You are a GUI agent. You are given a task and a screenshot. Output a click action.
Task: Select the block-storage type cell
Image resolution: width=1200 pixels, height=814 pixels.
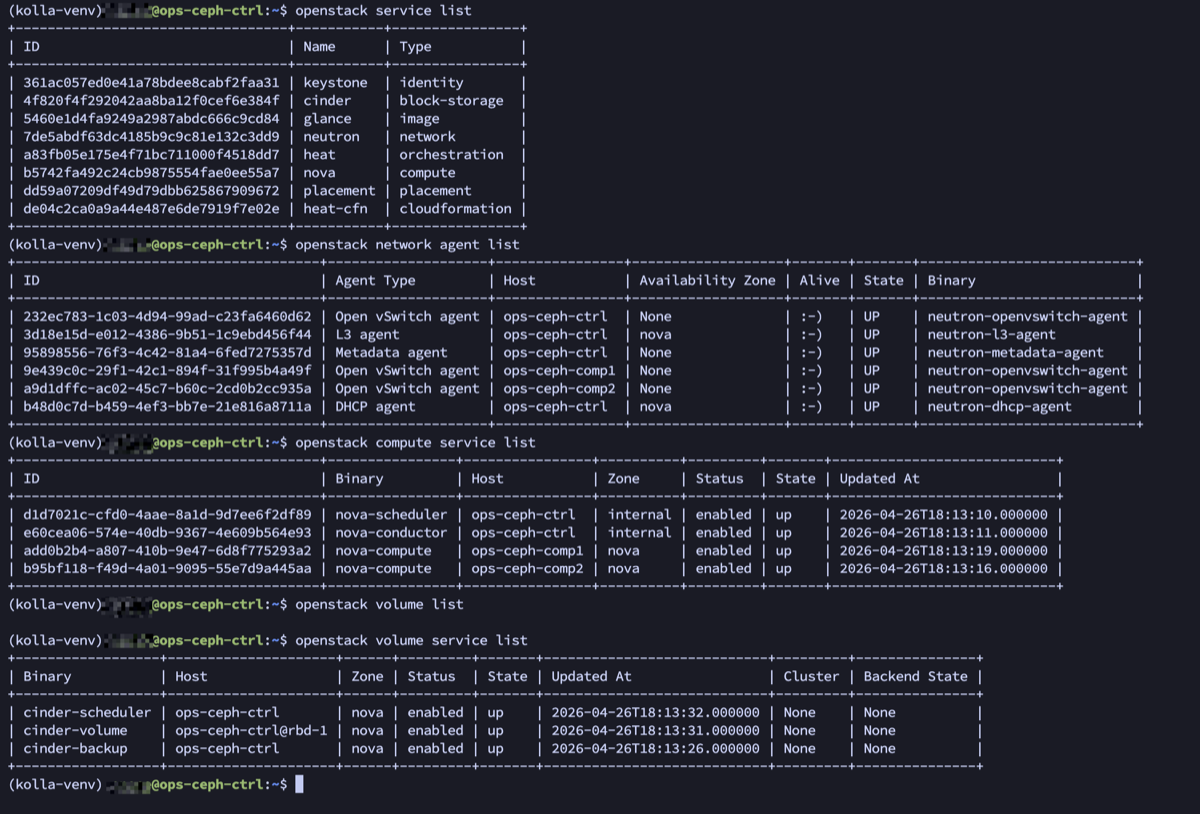pyautogui.click(x=451, y=101)
